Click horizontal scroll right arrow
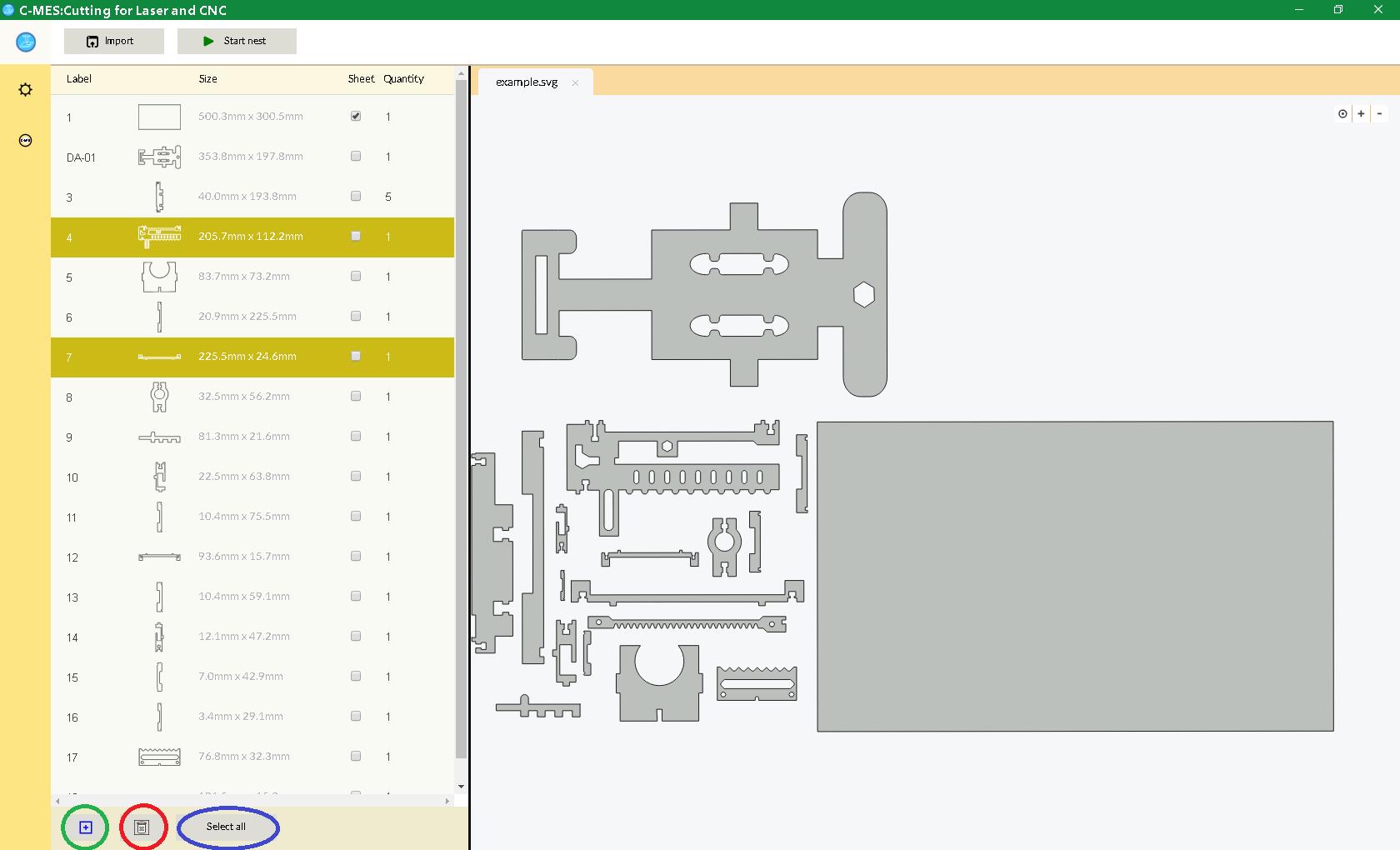This screenshot has width=1400, height=850. pyautogui.click(x=447, y=801)
